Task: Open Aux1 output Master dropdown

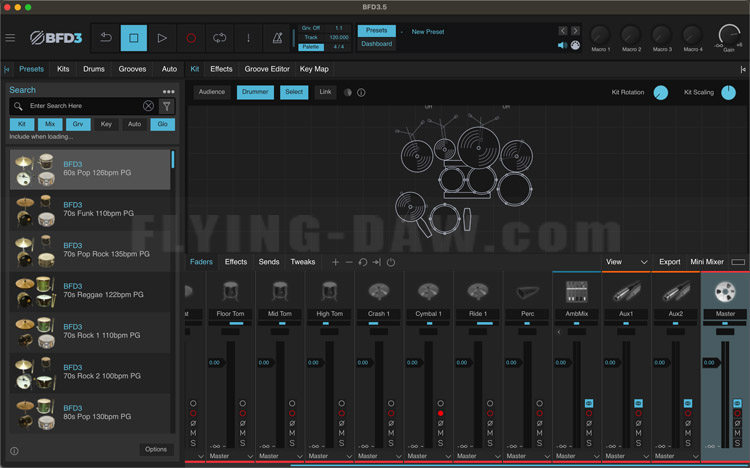Action: pos(627,456)
